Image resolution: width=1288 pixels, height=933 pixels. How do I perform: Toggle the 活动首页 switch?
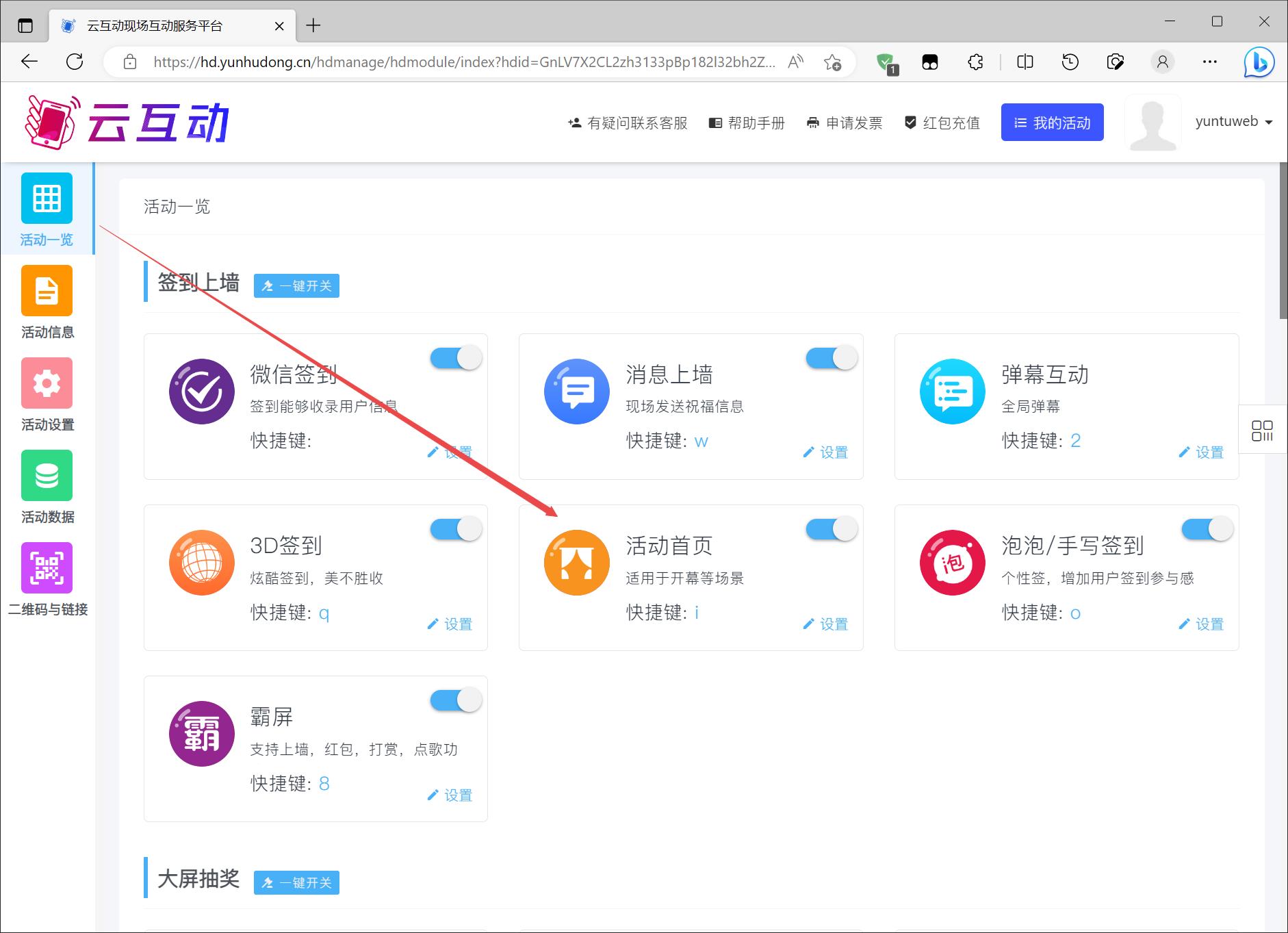832,528
